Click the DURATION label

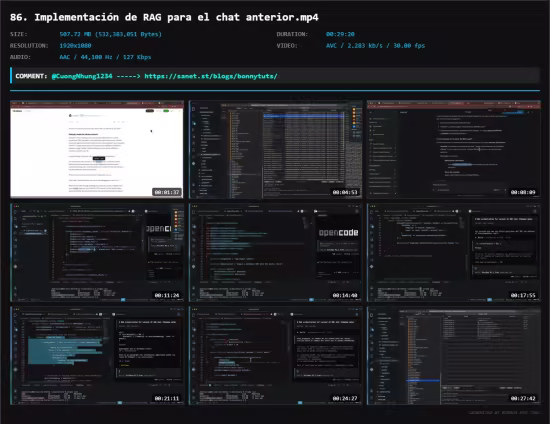pos(292,34)
